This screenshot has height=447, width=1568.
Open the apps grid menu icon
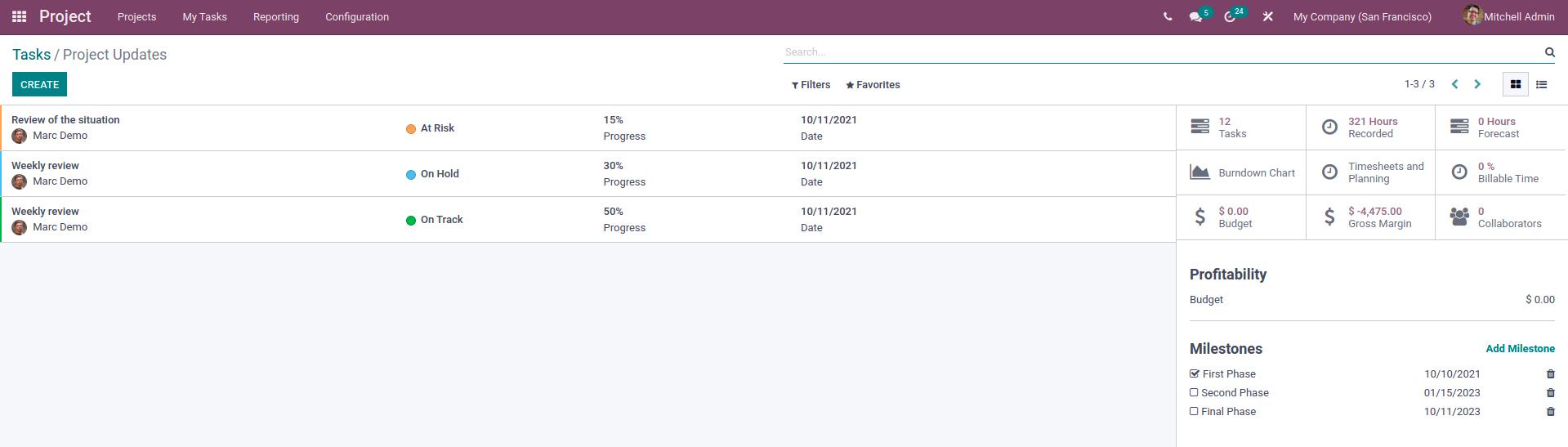pos(20,16)
